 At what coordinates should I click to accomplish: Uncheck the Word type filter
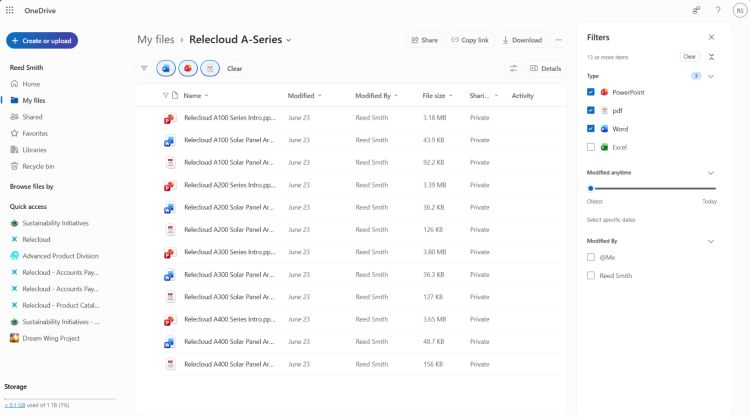[591, 129]
